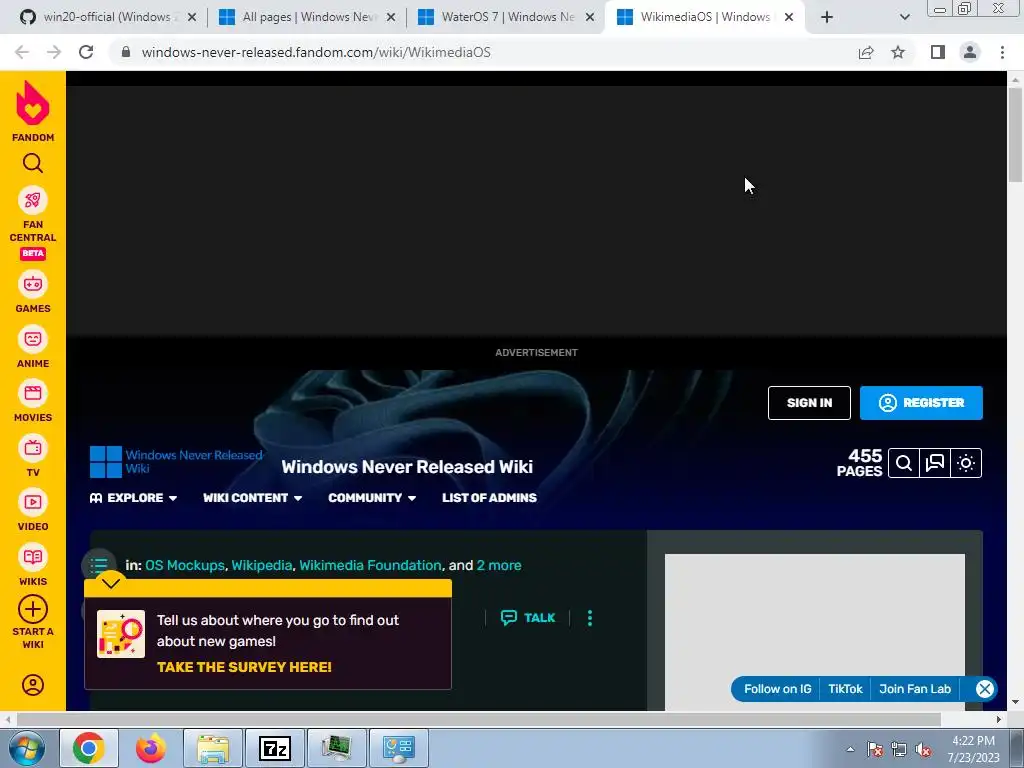Click the horizontal scrollbar thumb
1024x768 pixels.
click(478, 719)
